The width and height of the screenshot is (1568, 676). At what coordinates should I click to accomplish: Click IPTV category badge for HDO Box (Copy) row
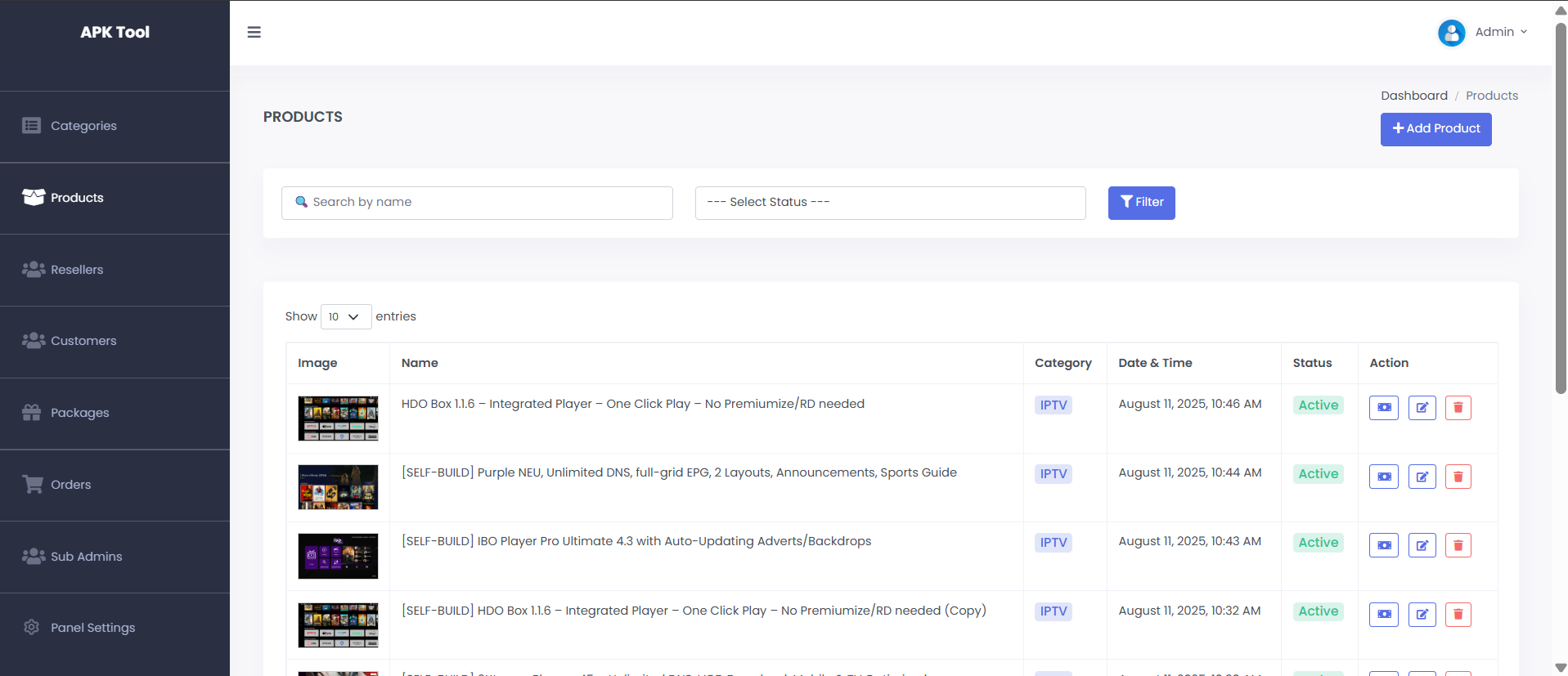1054,611
